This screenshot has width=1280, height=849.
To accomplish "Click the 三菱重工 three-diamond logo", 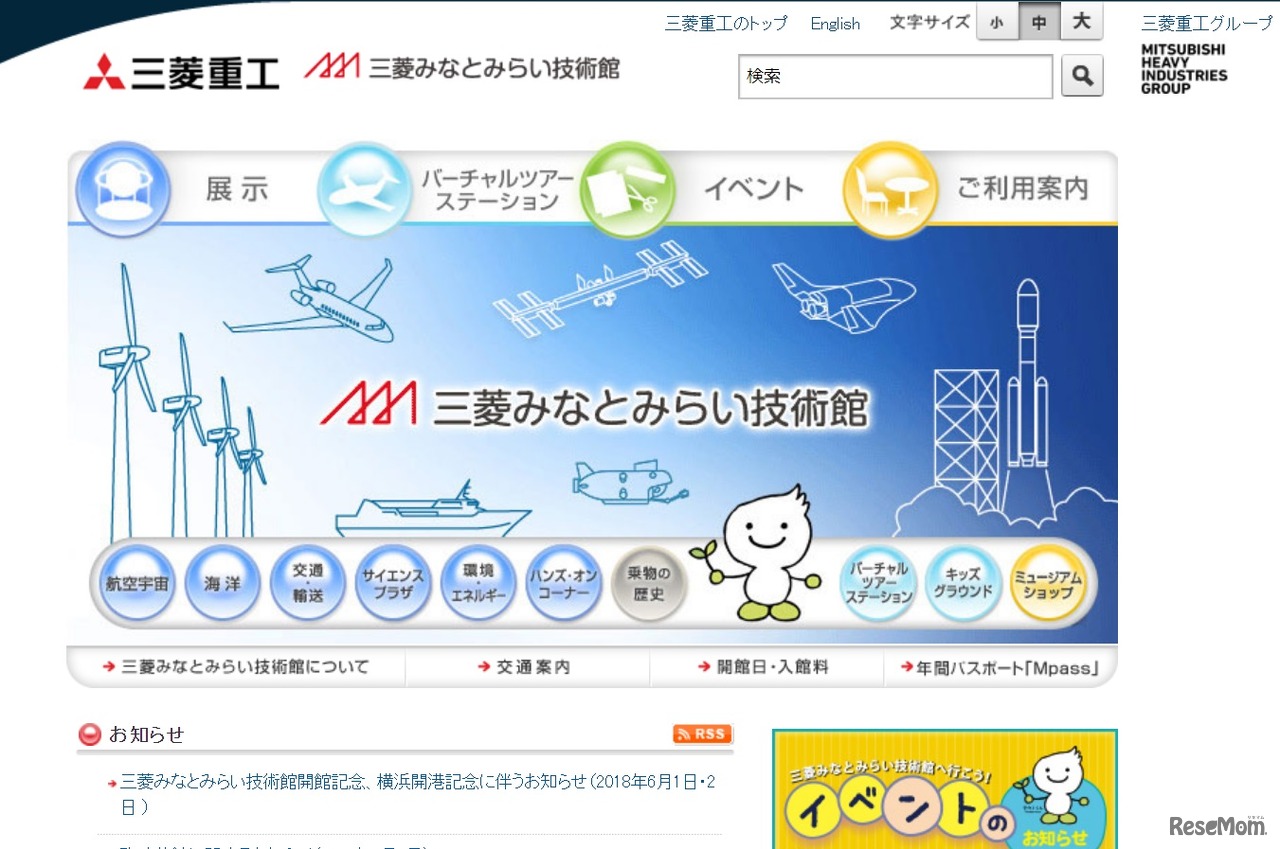I will [x=181, y=72].
